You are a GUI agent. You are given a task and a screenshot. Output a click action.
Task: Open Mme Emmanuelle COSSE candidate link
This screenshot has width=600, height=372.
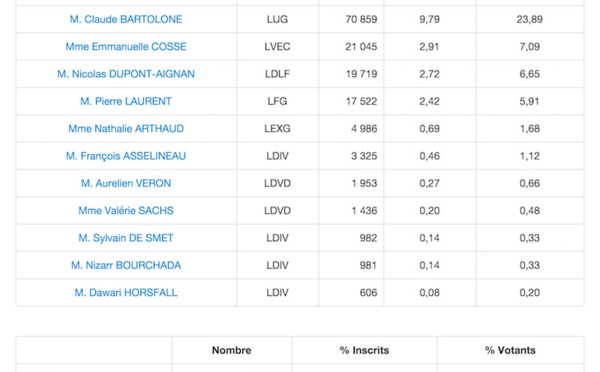(126, 47)
